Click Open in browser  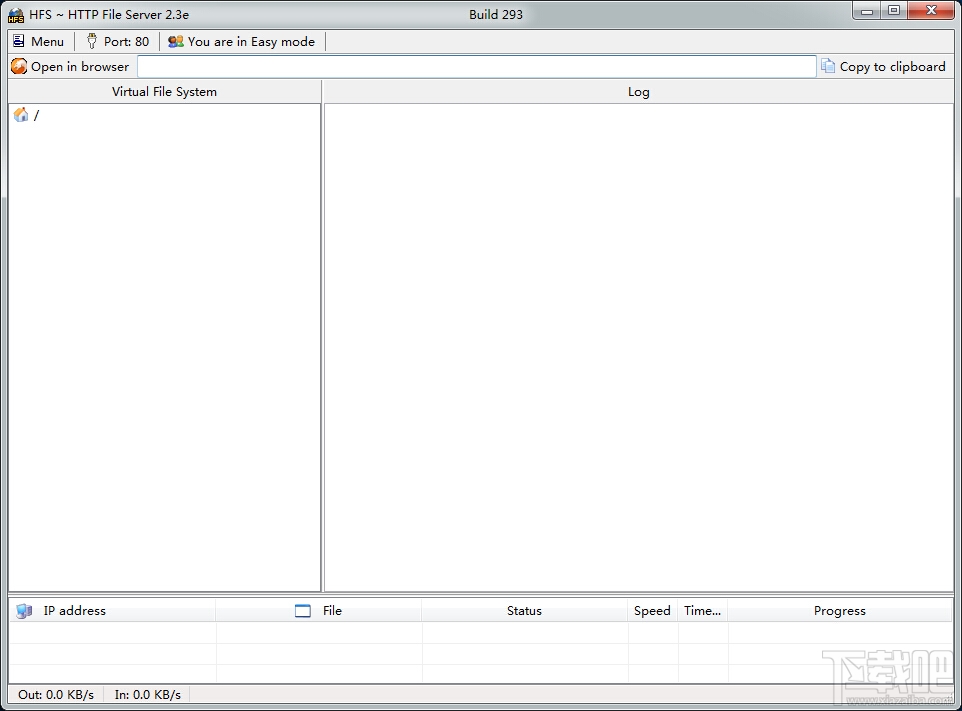(x=71, y=66)
